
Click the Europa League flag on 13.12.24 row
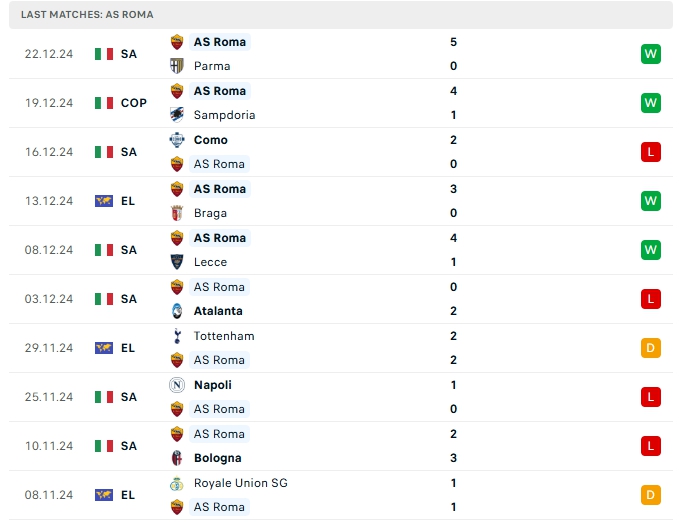pos(104,201)
